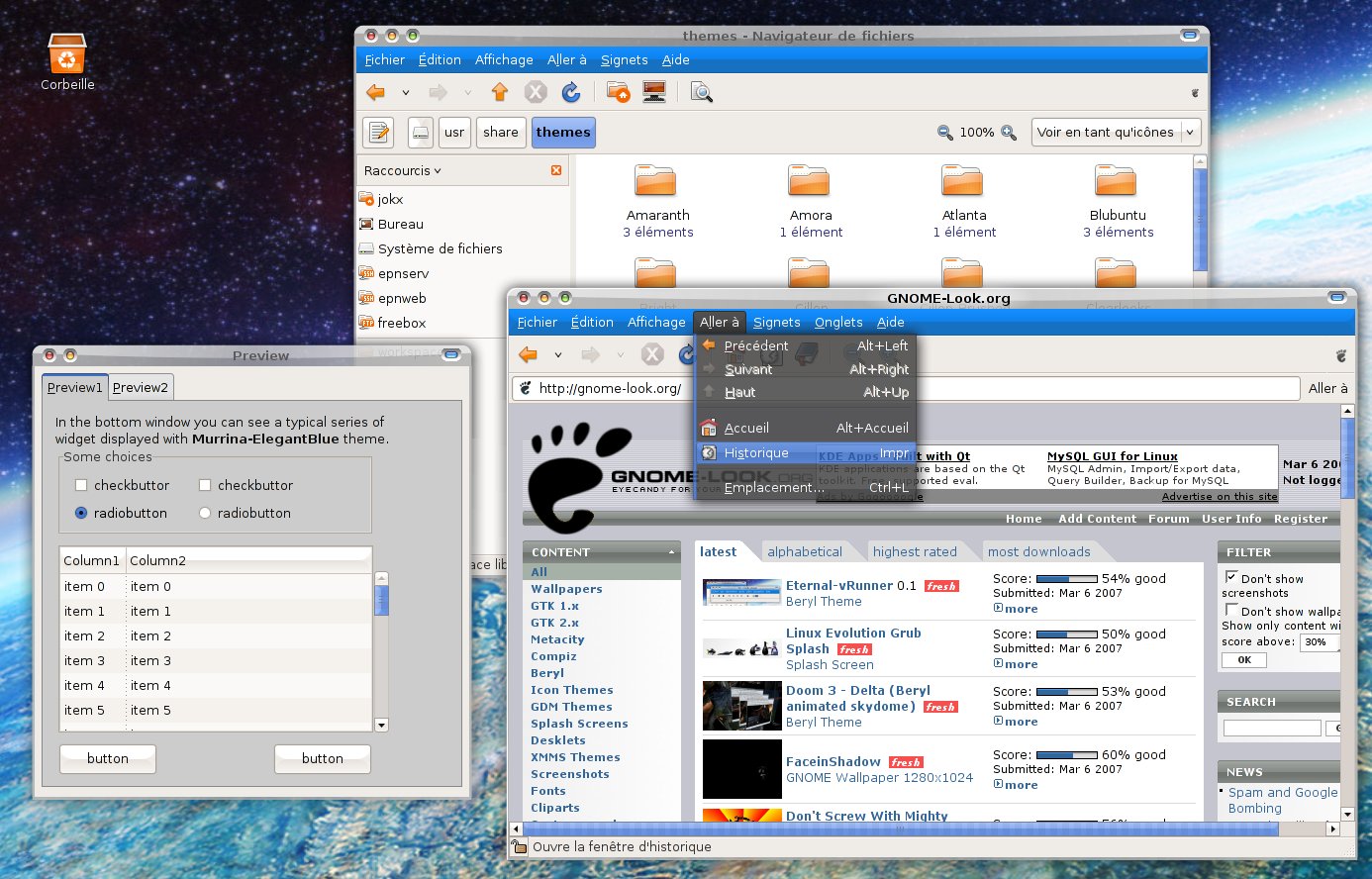Click the Back arrow in file browser toolbar
Screen dimensions: 1372x879
(x=376, y=93)
